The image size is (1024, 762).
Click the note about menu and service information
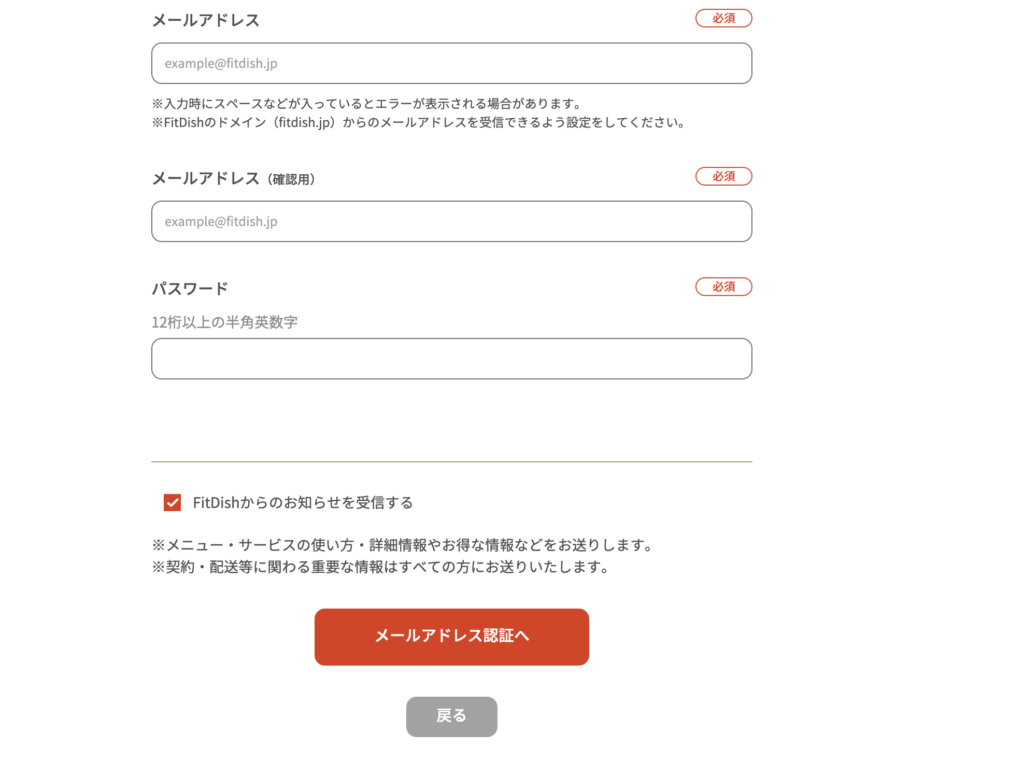point(402,545)
